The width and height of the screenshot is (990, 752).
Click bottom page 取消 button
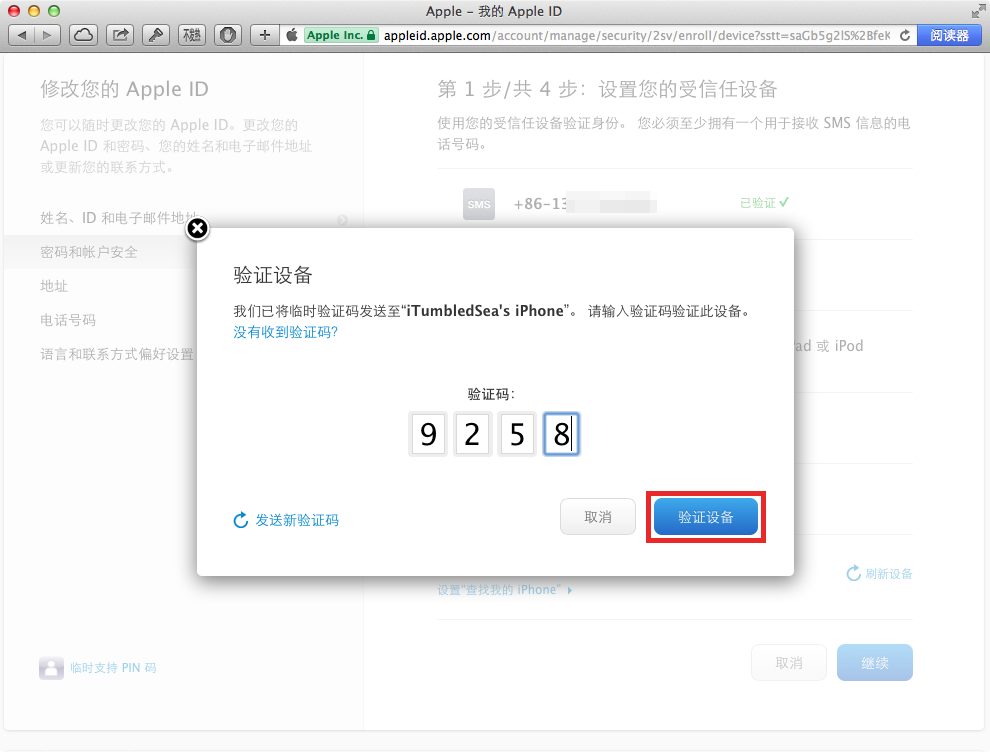[789, 663]
